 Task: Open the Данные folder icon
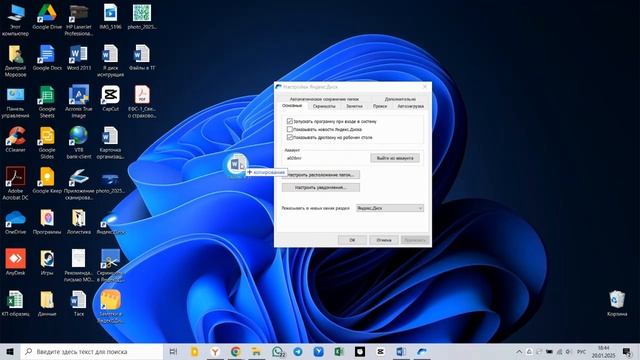(47, 303)
